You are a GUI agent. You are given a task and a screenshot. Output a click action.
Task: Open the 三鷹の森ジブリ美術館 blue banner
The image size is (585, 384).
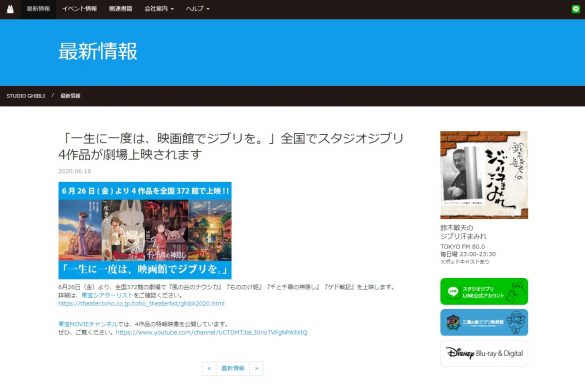[484, 322]
